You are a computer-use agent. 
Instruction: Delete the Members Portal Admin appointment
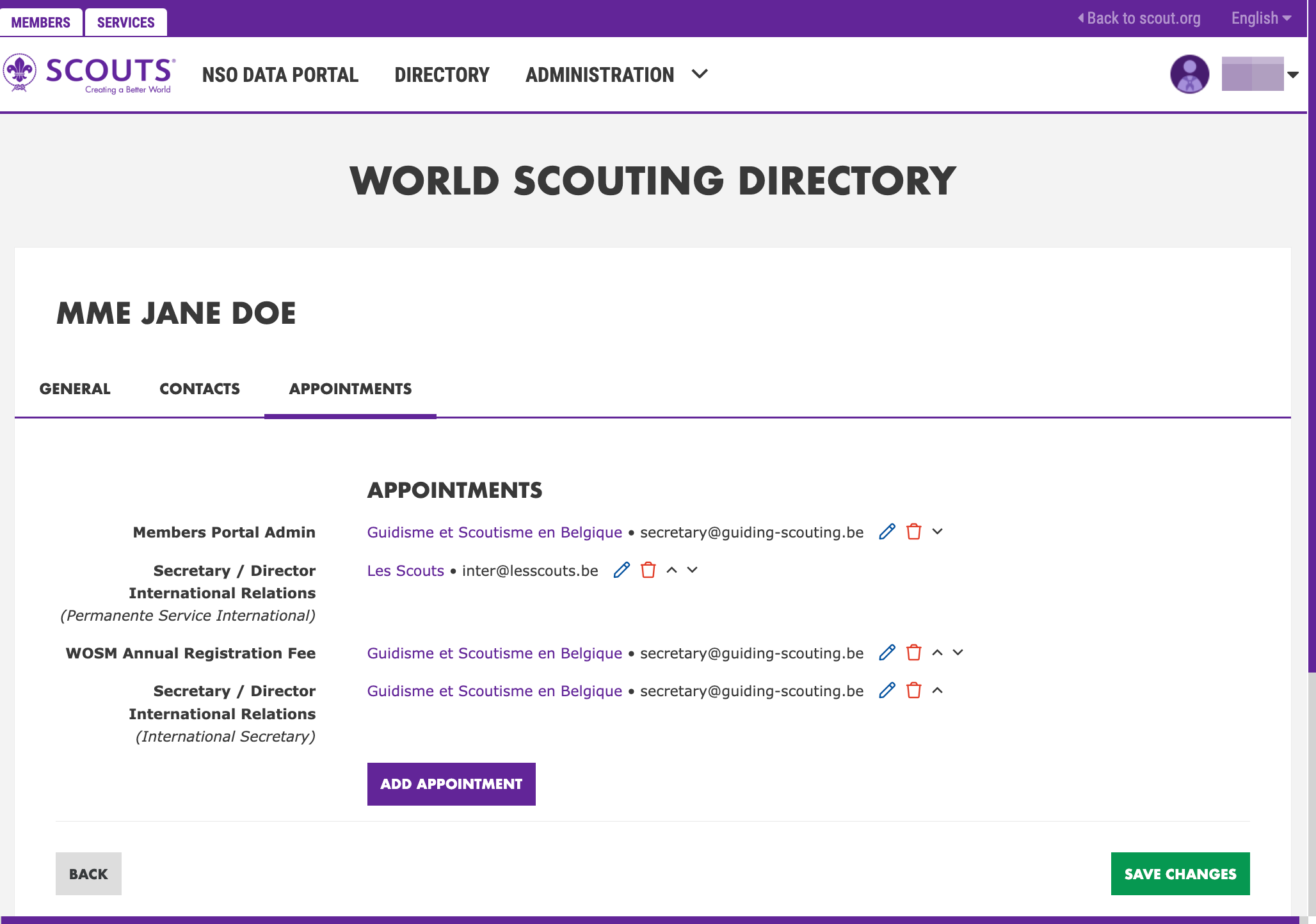click(x=914, y=532)
